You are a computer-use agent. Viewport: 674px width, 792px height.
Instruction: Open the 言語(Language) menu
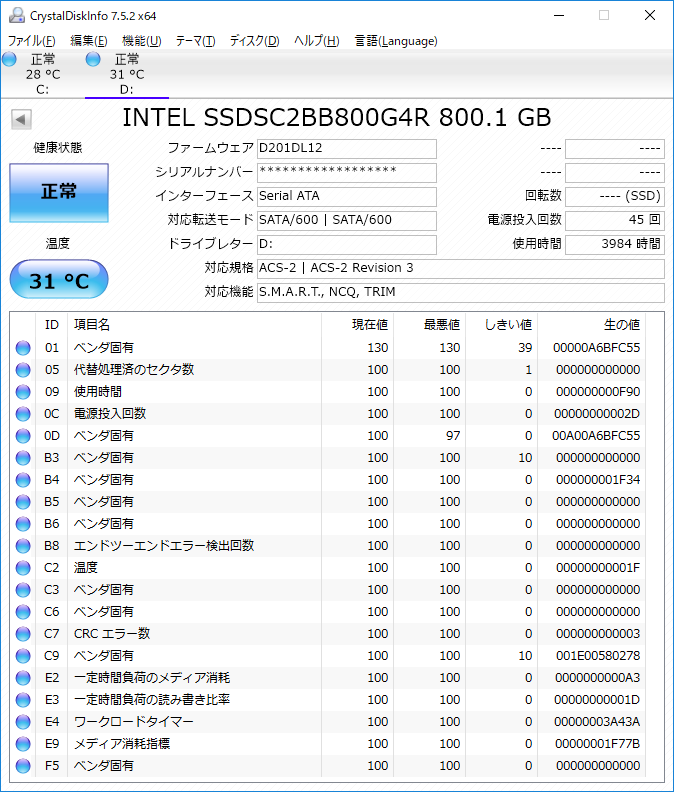(x=396, y=41)
